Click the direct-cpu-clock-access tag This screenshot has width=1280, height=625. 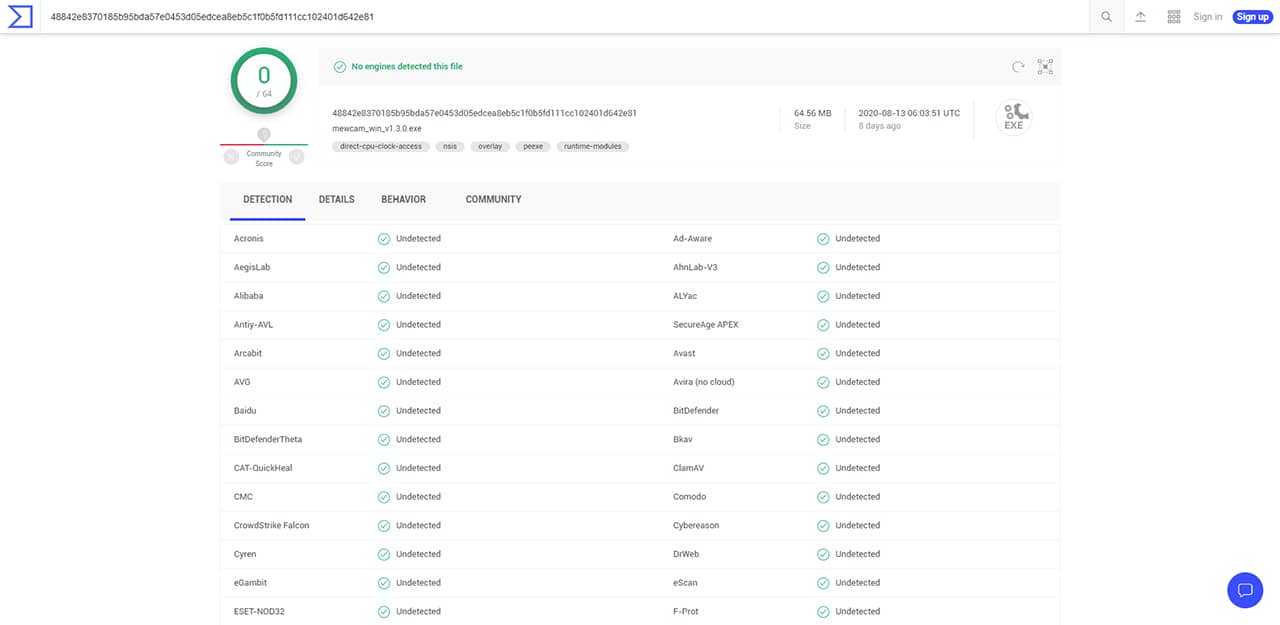[381, 146]
